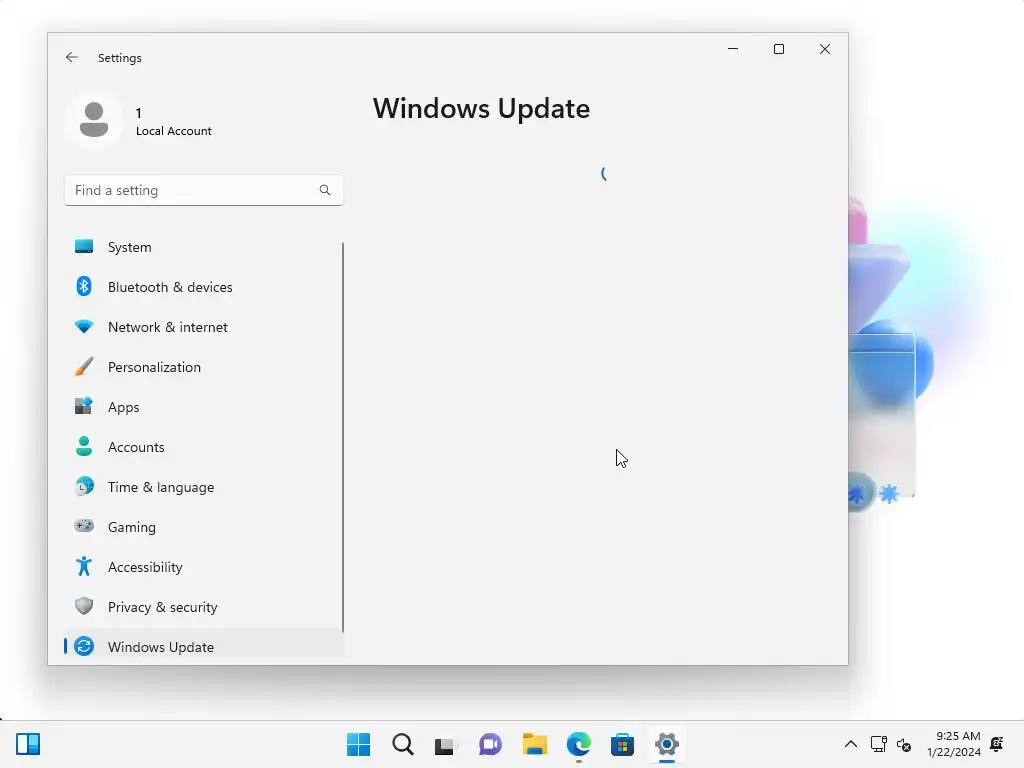
Task: Click the System monitor icon
Action: pyautogui.click(x=84, y=246)
